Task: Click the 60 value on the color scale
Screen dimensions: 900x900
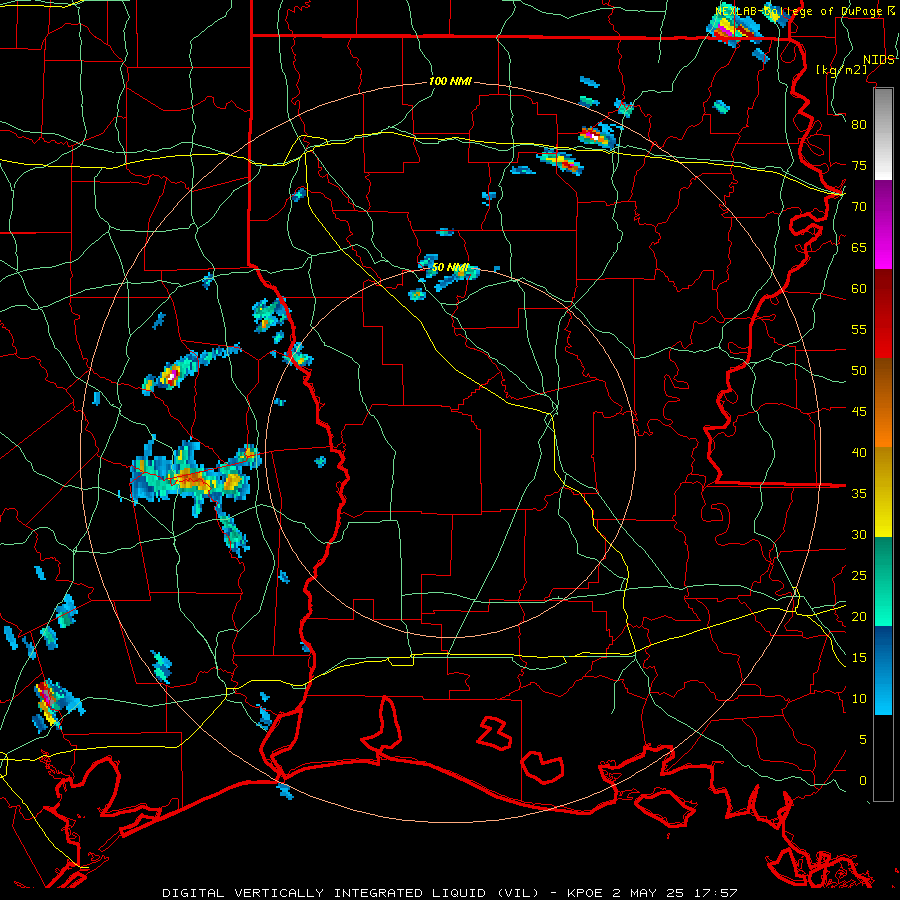Action: click(859, 288)
